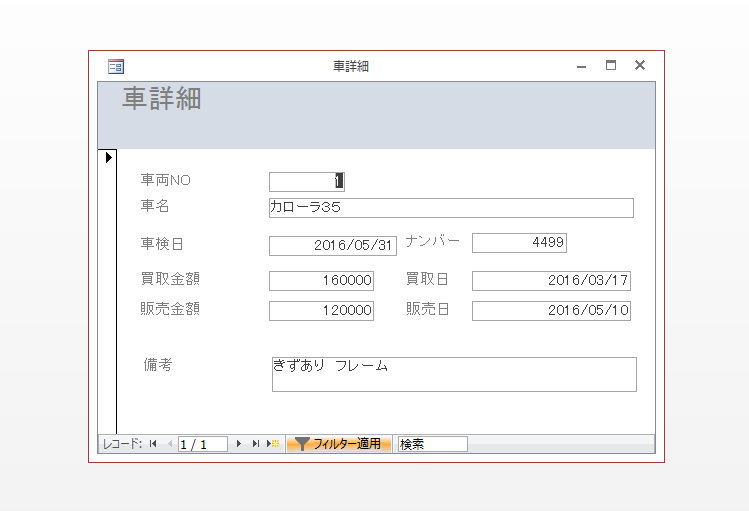Focus the ナンバー field
The image size is (749, 511).
pyautogui.click(x=518, y=243)
